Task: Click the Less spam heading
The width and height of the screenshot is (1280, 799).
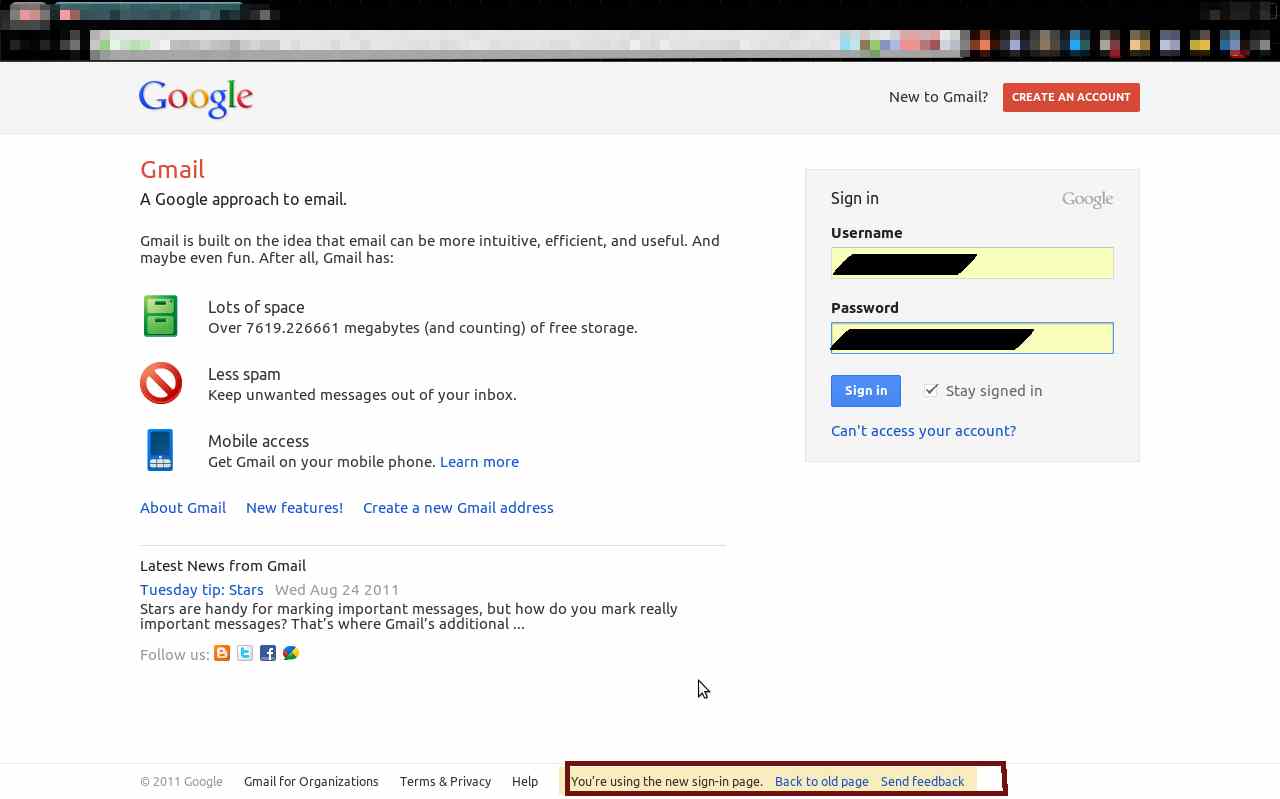Action: [x=244, y=374]
